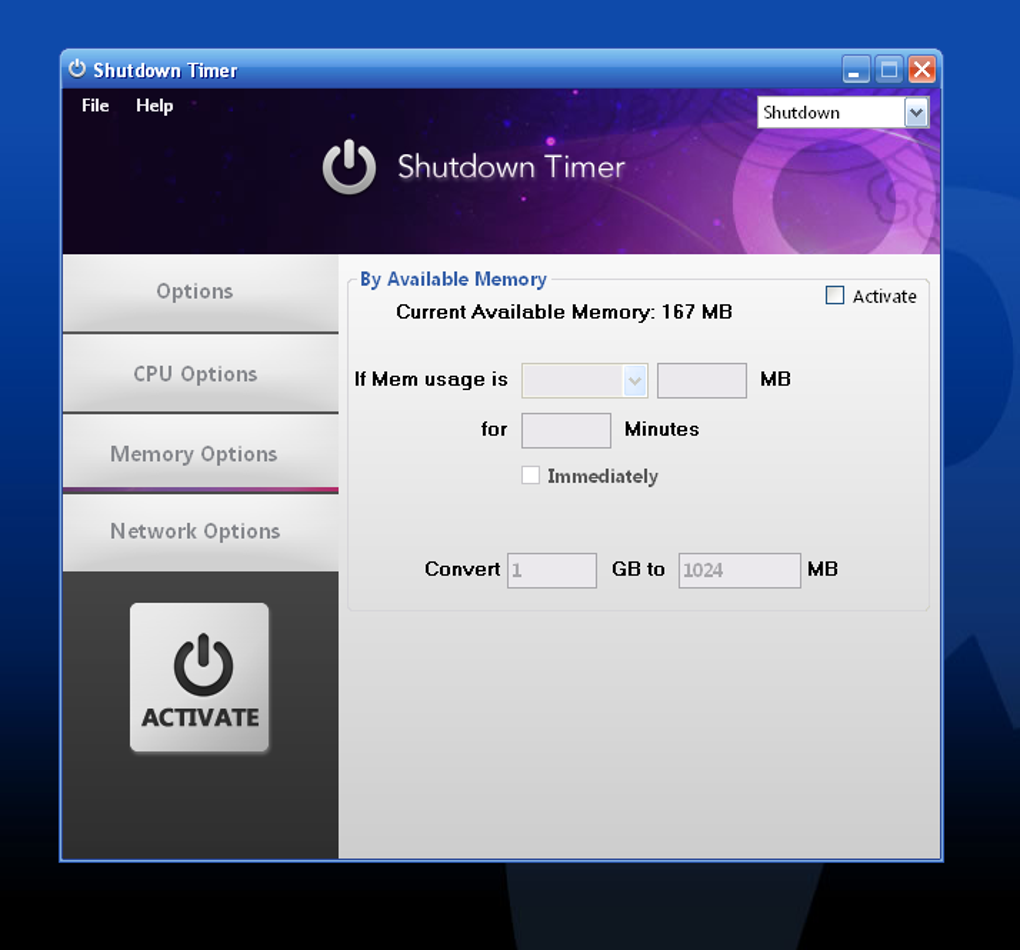Click the Current Available Memory: 167 MB text
This screenshot has height=950, width=1020.
(x=564, y=312)
